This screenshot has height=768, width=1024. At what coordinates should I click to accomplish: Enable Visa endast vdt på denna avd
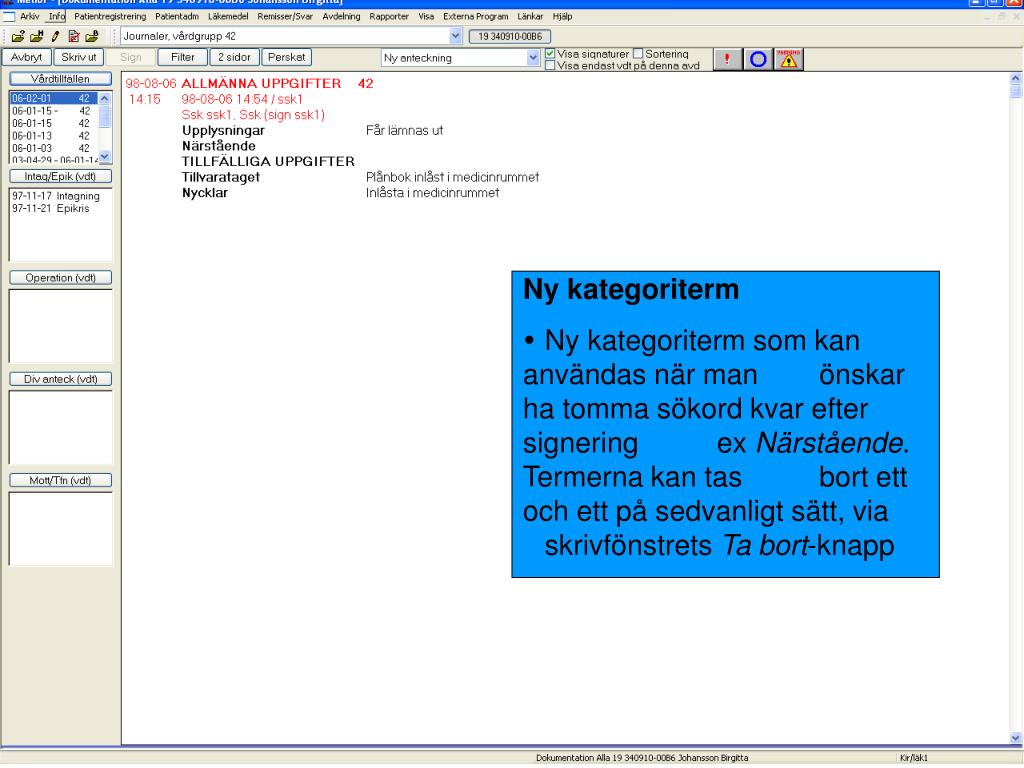(550, 65)
